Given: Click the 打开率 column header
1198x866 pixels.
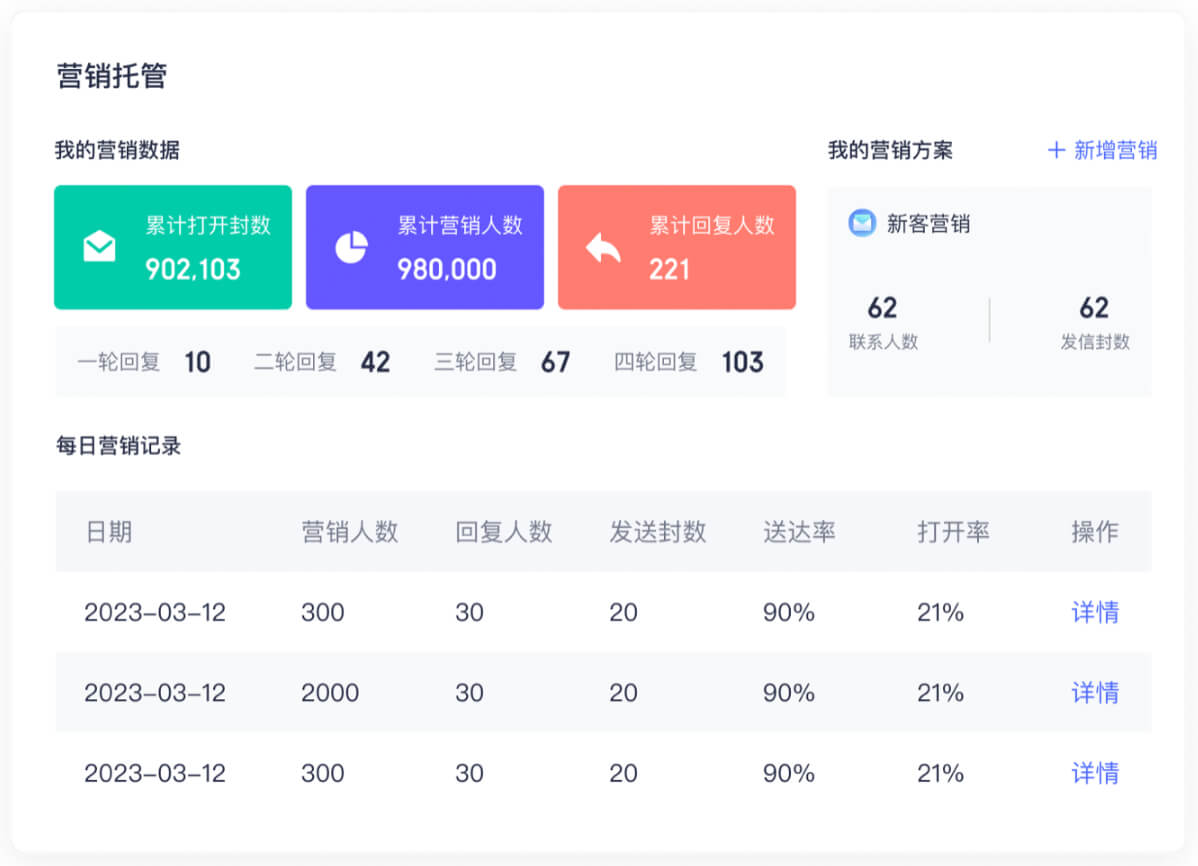Looking at the screenshot, I should click(x=954, y=531).
